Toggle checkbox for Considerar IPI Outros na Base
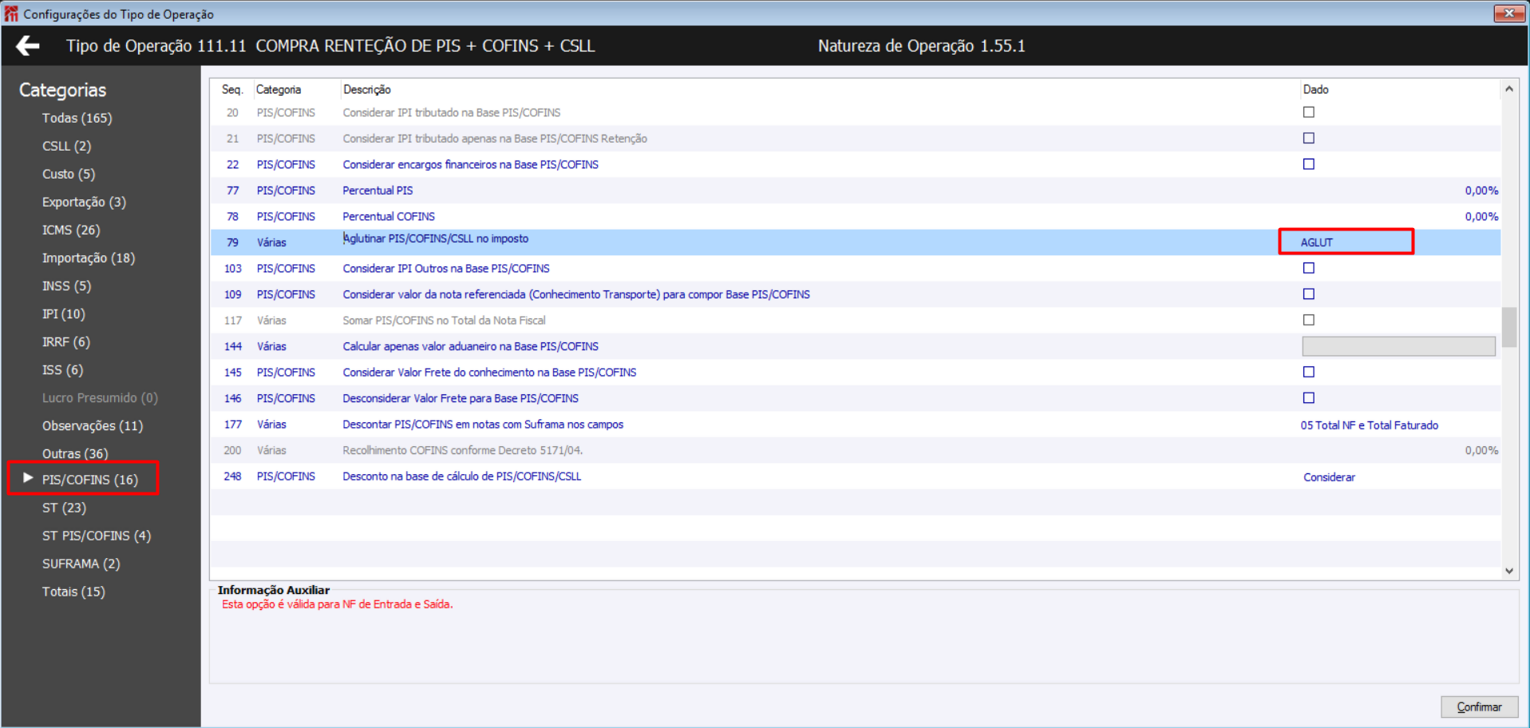Screen dimensions: 1530x728 (x=1308, y=268)
